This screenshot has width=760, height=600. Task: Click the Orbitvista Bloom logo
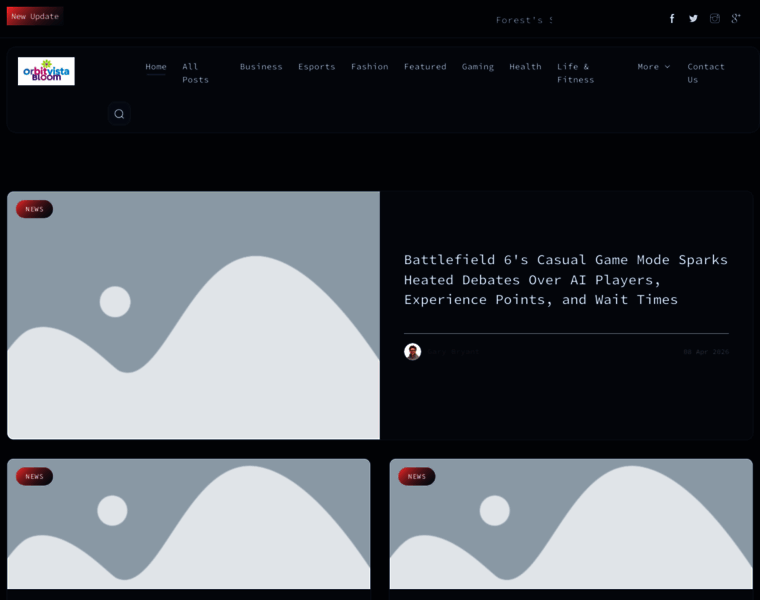(x=46, y=71)
